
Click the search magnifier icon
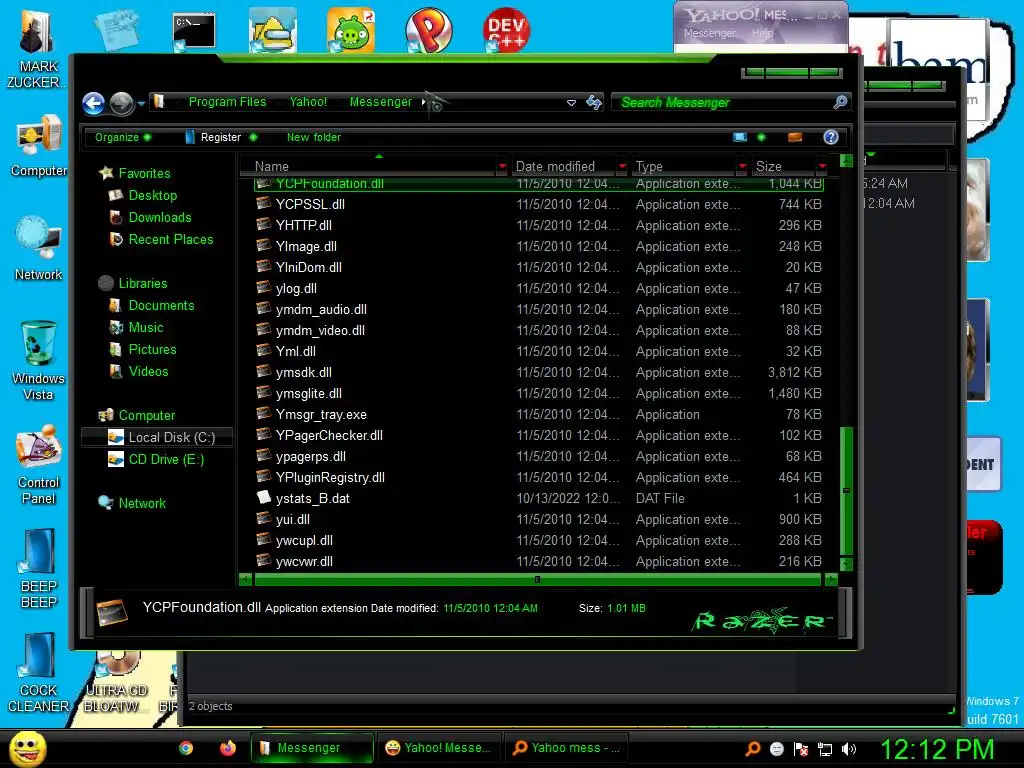click(840, 102)
